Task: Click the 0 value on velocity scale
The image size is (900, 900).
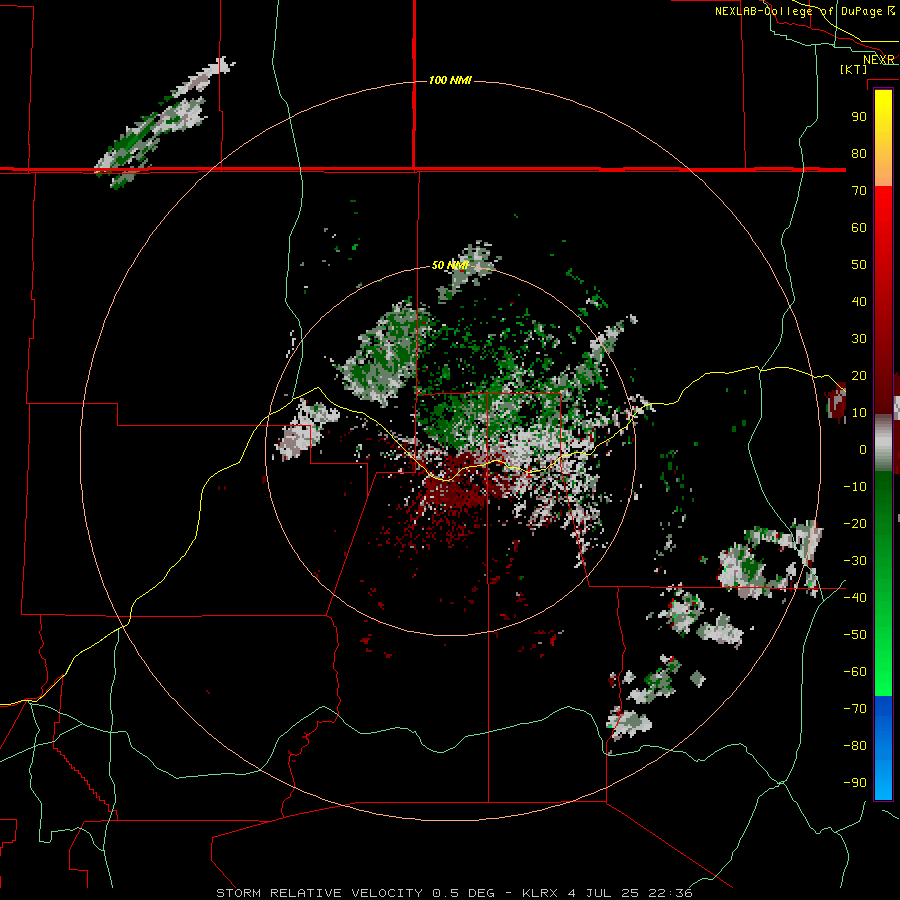Action: (x=863, y=449)
